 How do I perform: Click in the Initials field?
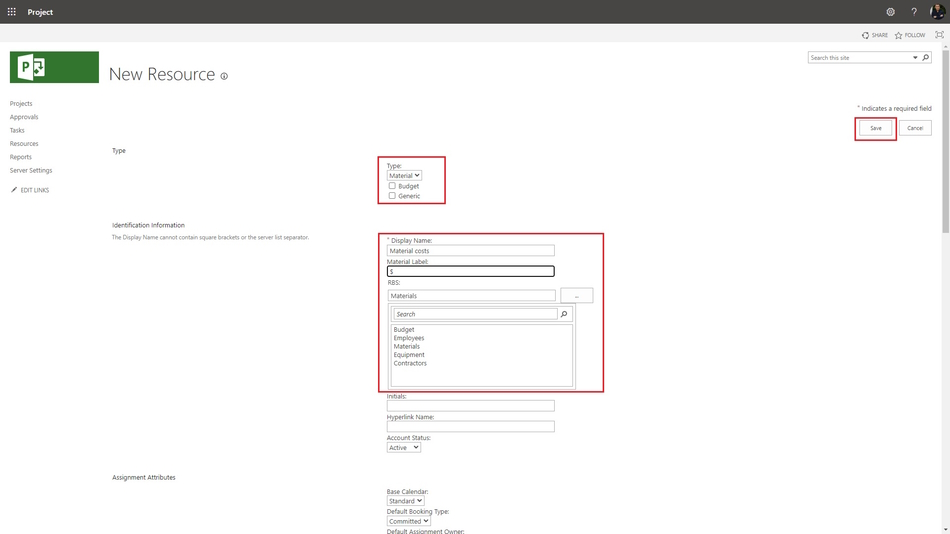coord(471,406)
